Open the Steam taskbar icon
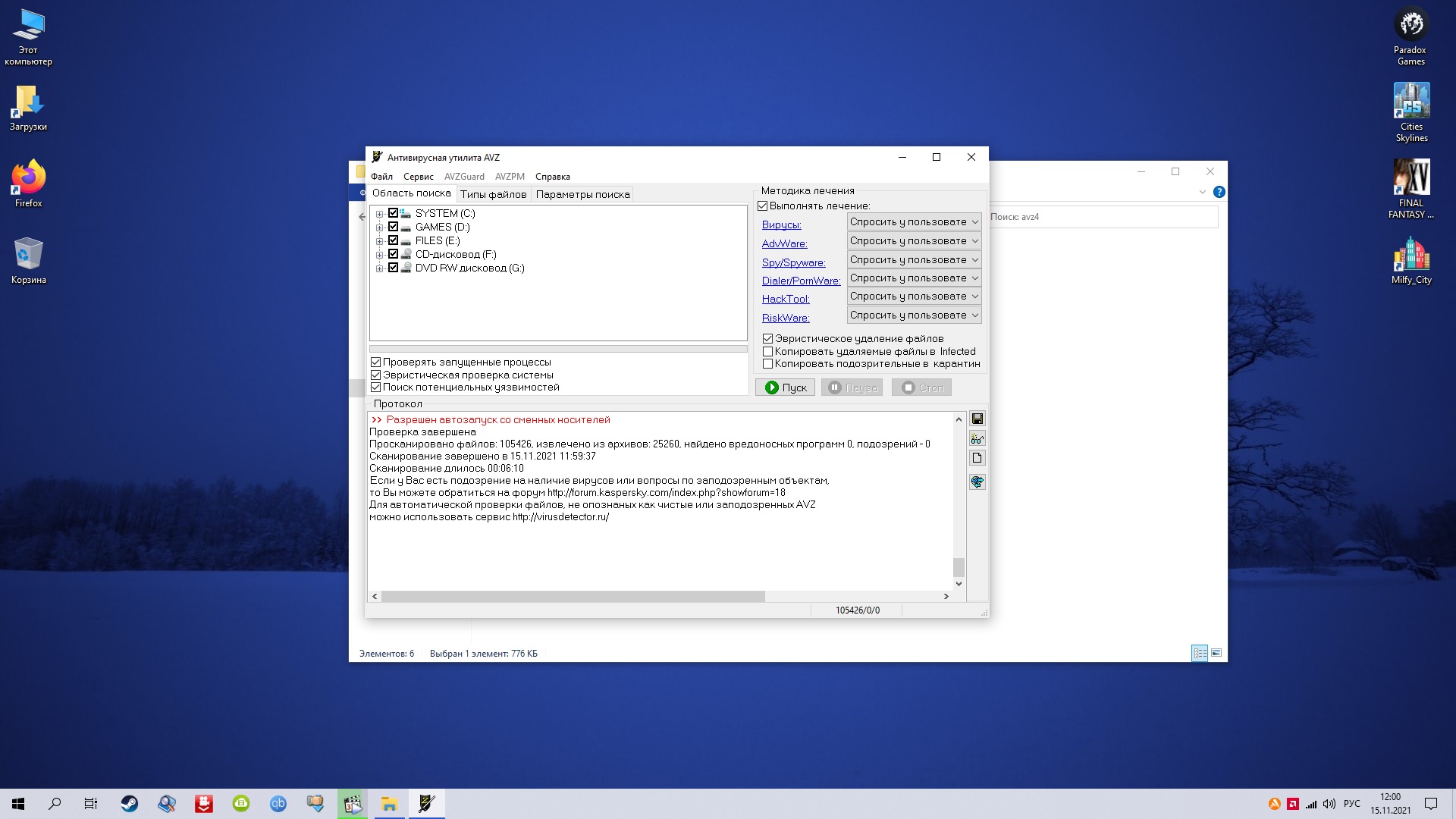Viewport: 1456px width, 819px height. 130,804
